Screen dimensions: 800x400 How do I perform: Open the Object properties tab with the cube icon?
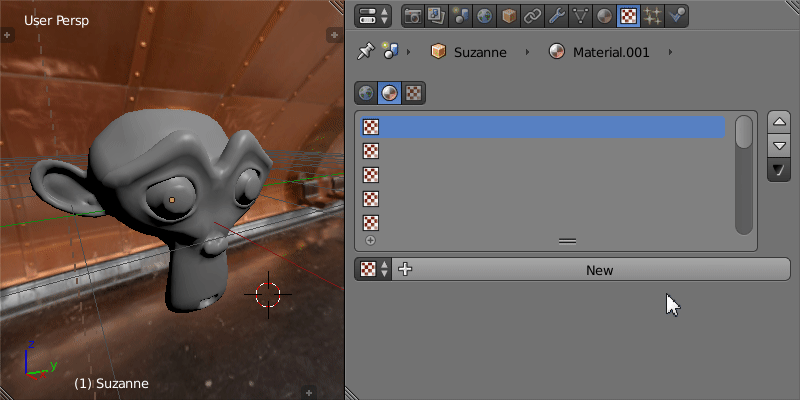pos(509,16)
